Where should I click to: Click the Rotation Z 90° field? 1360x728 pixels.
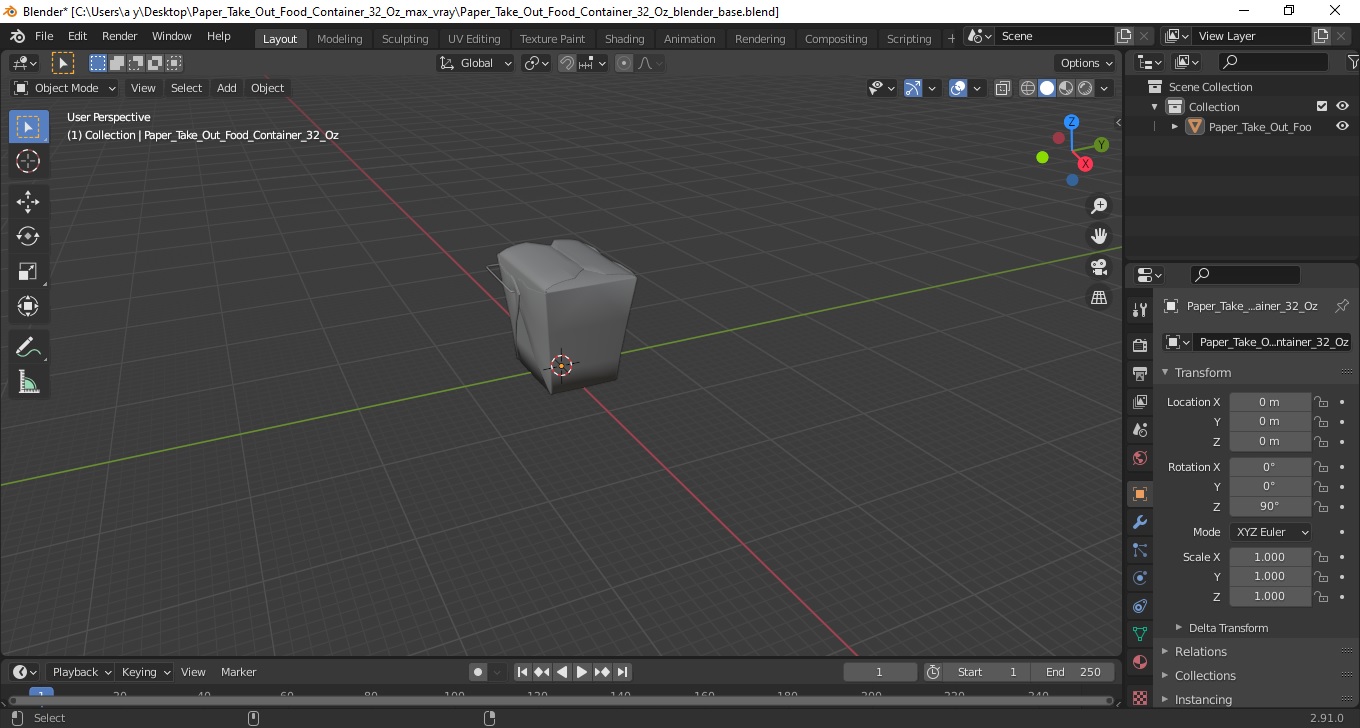point(1269,506)
